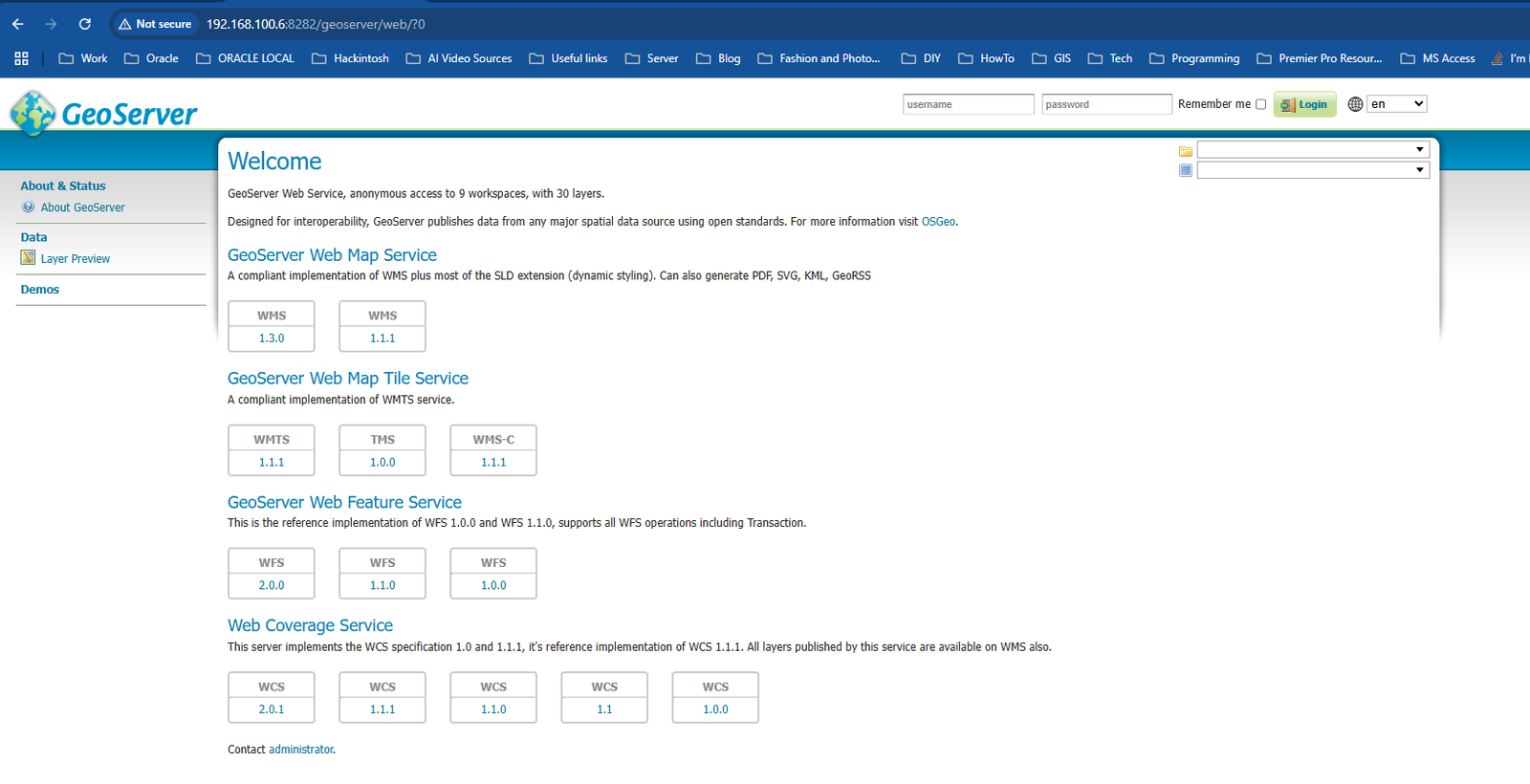Click the About GeoServer help icon
The height and width of the screenshot is (784, 1530).
pos(28,207)
